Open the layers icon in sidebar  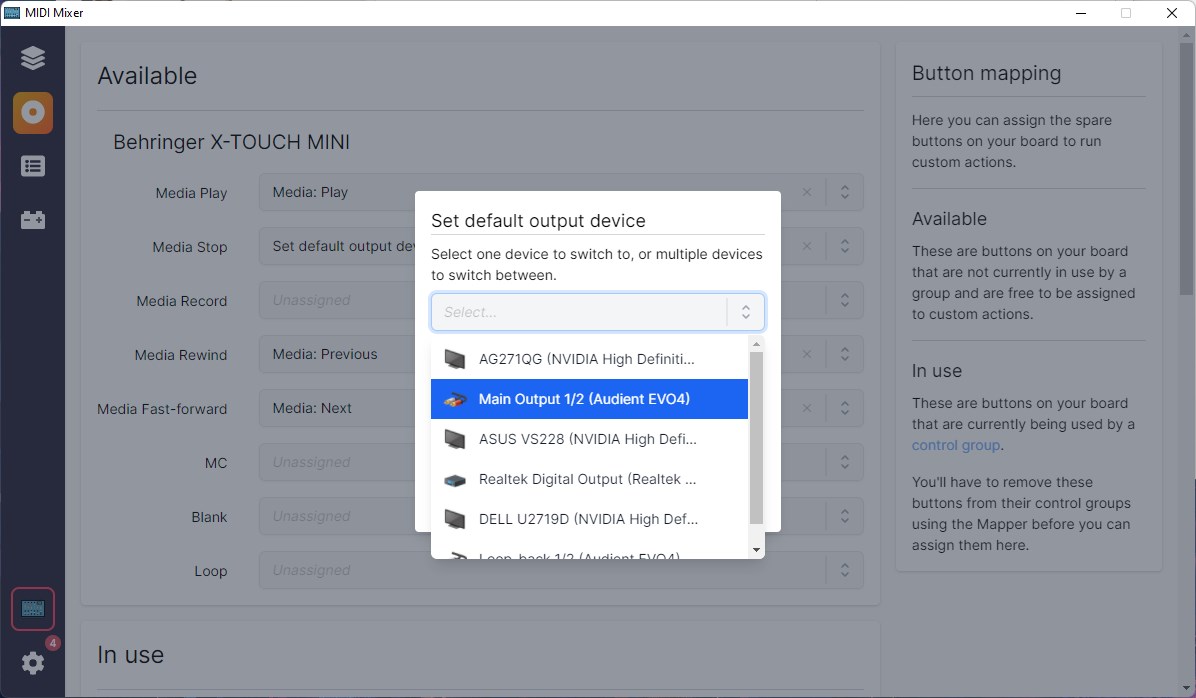(x=33, y=58)
